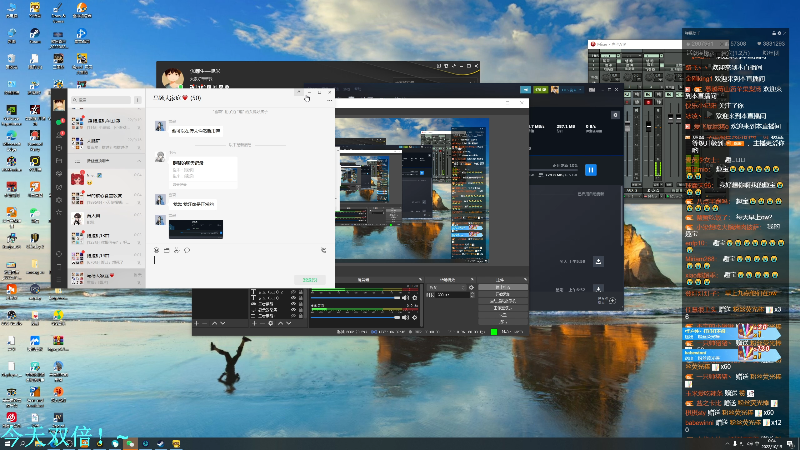800x450 pixels.
Task: Open settings gear of upper OBS mixer channel
Action: click(x=414, y=297)
